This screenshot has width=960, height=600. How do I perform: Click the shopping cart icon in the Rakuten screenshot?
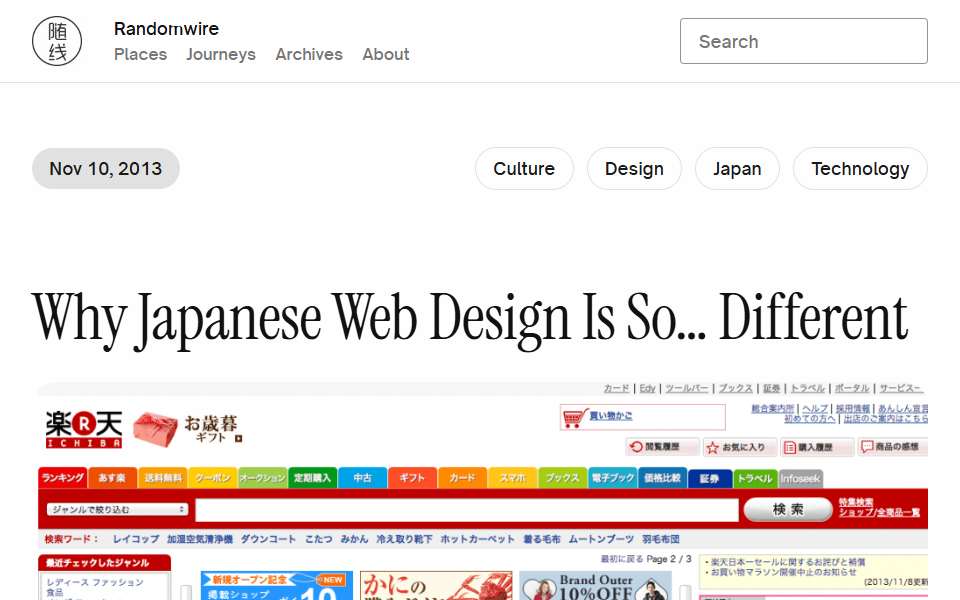coord(574,418)
